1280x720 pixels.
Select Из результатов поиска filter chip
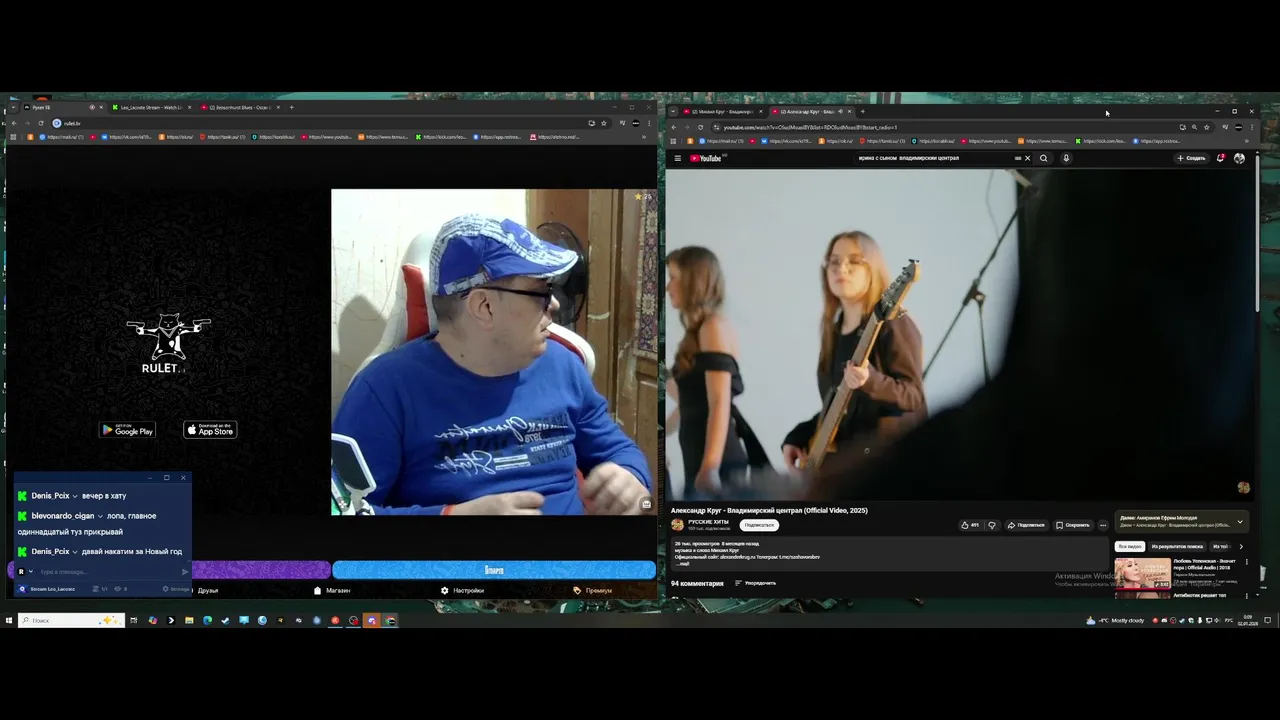tap(1177, 547)
